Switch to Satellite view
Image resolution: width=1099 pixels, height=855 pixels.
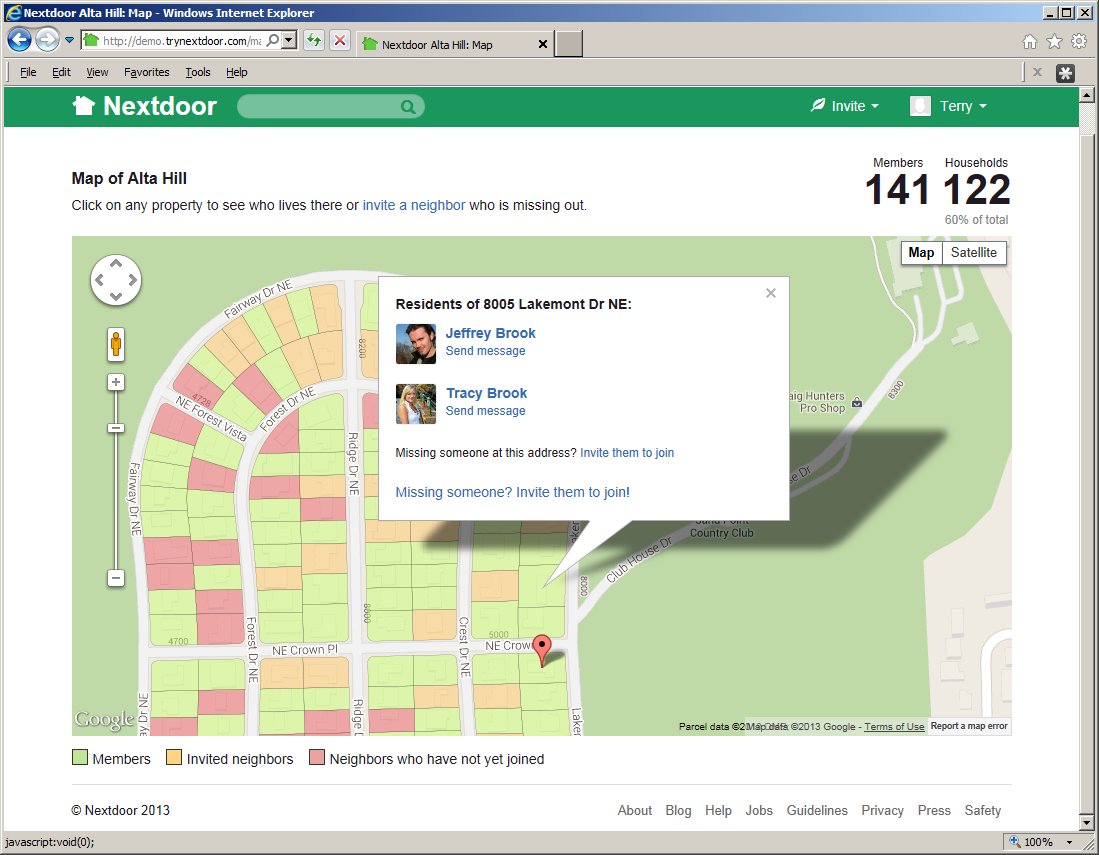pos(973,253)
